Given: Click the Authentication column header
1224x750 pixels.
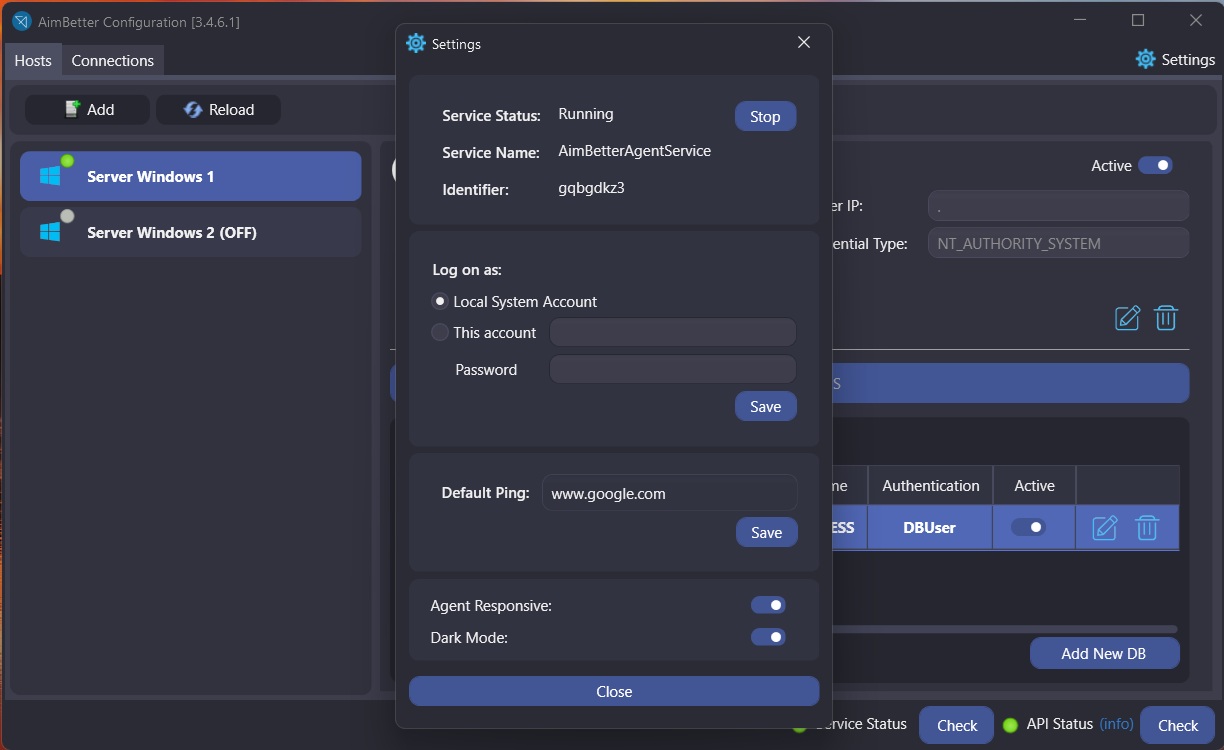Looking at the screenshot, I should click(x=930, y=485).
